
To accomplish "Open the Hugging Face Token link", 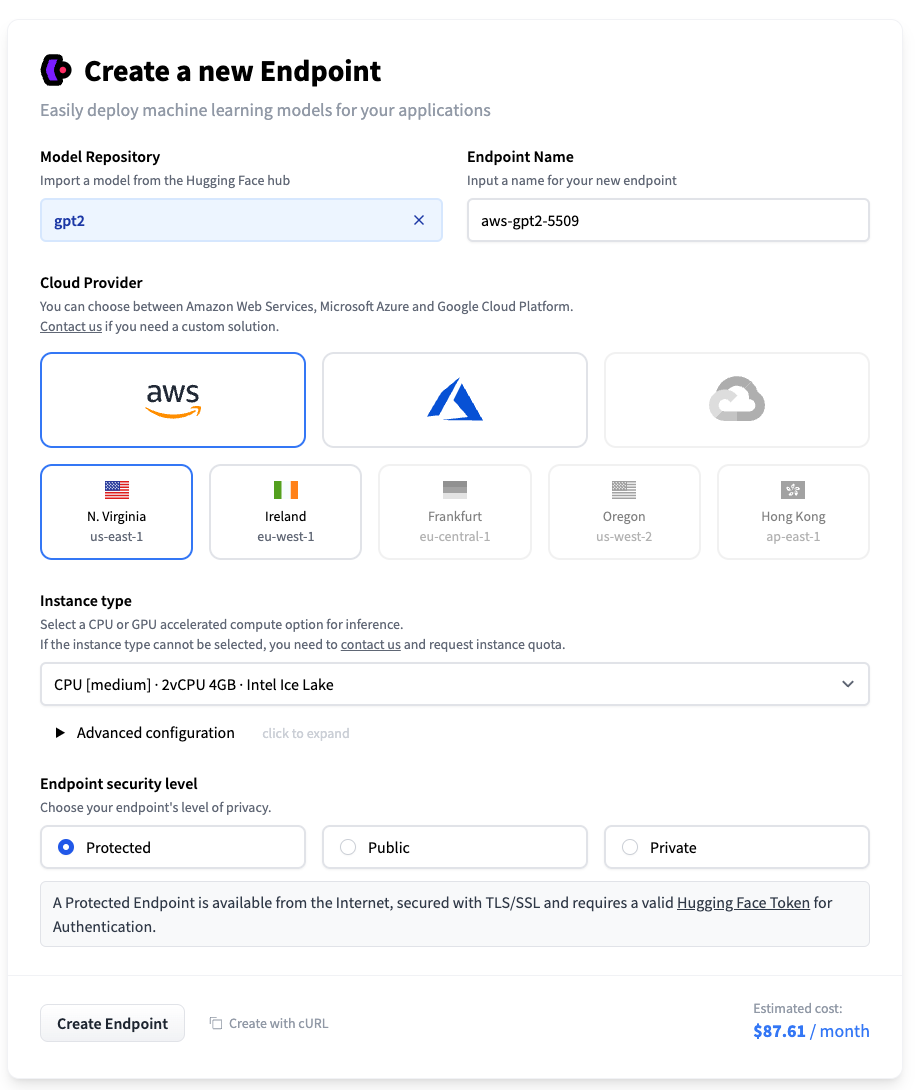I will click(x=743, y=903).
